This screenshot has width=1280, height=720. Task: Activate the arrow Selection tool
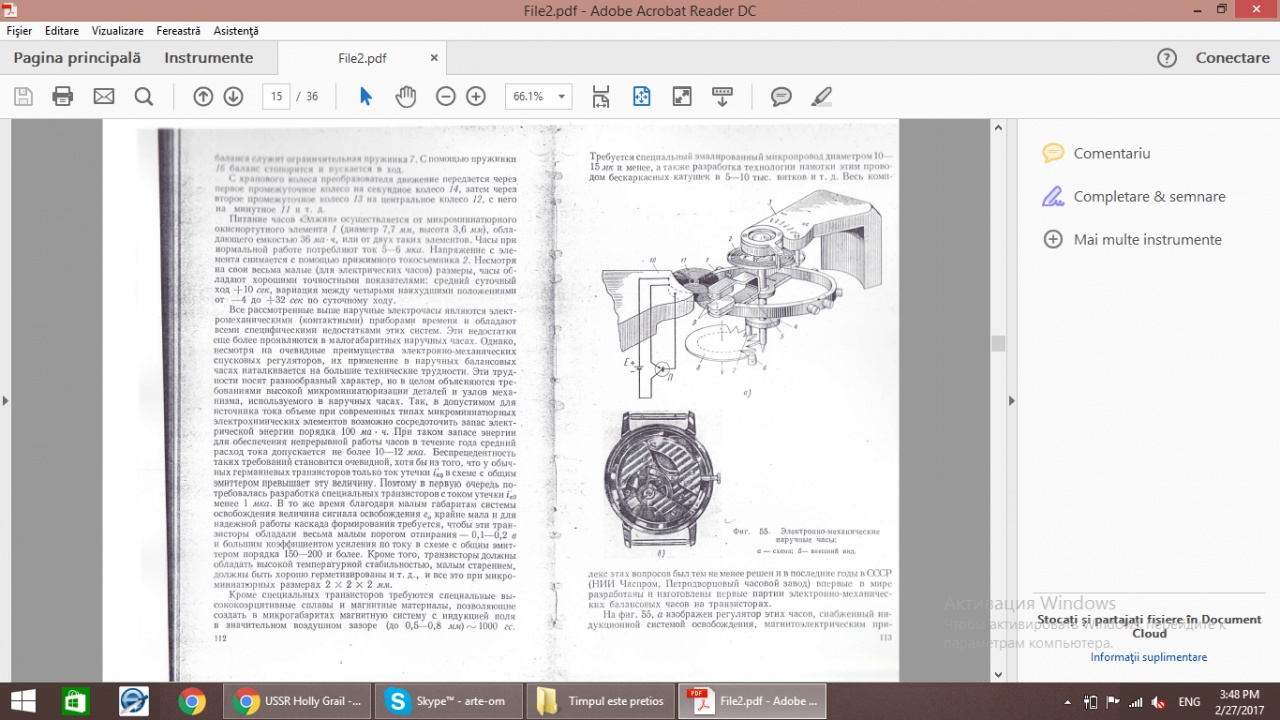pos(365,96)
